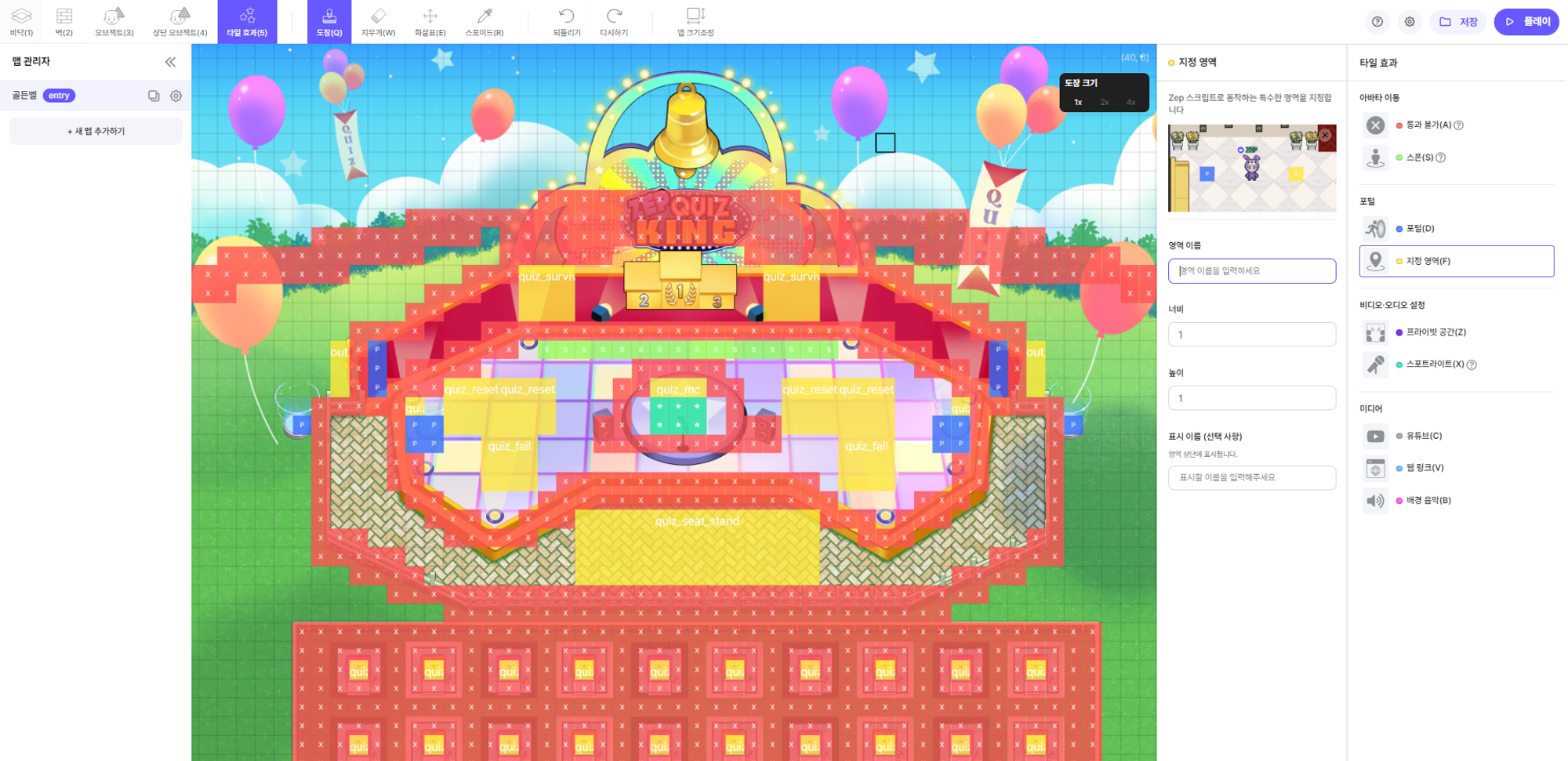The width and height of the screenshot is (1568, 761).
Task: Click the 도장 크기 label
Action: [x=1081, y=83]
